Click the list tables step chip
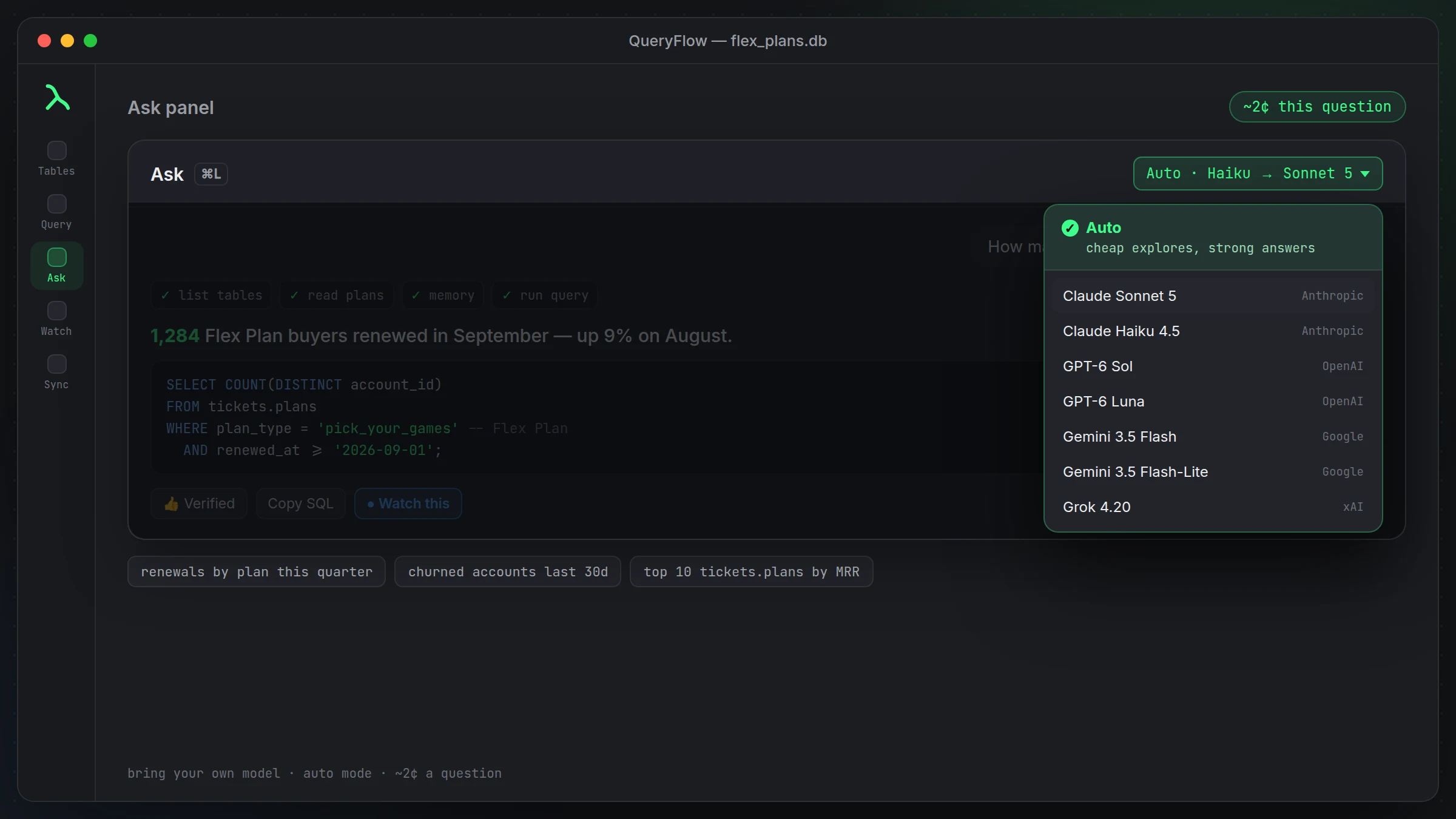Viewport: 1456px width, 819px height. click(211, 295)
